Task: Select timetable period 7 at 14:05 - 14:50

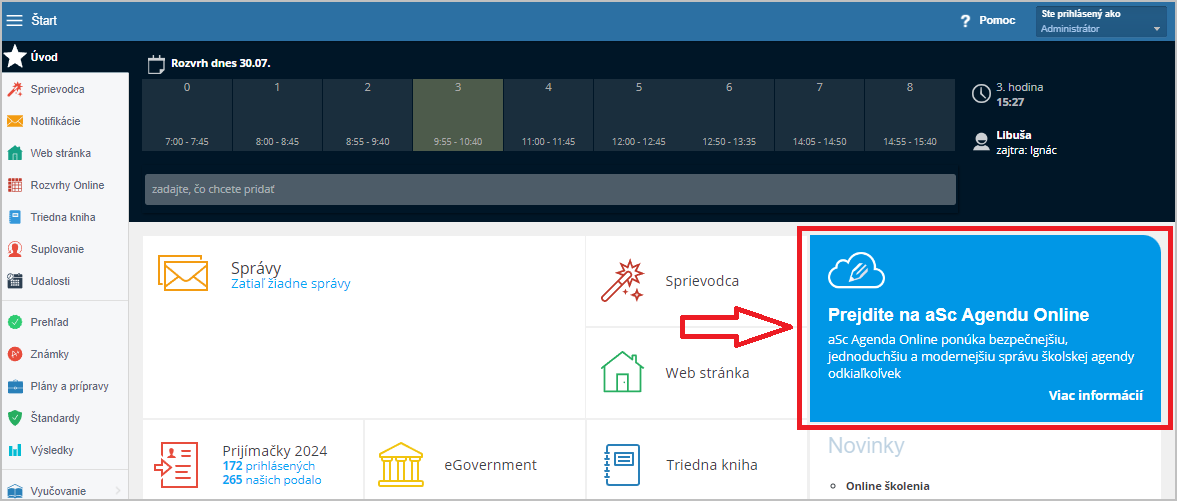Action: point(820,115)
